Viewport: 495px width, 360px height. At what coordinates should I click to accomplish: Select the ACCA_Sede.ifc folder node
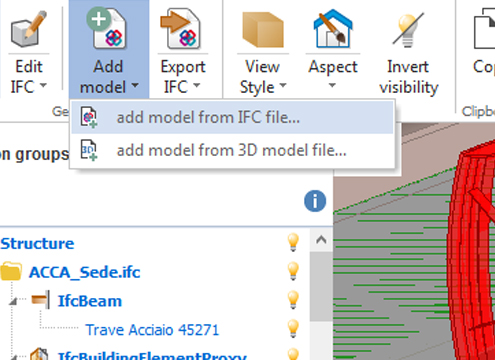tap(84, 272)
